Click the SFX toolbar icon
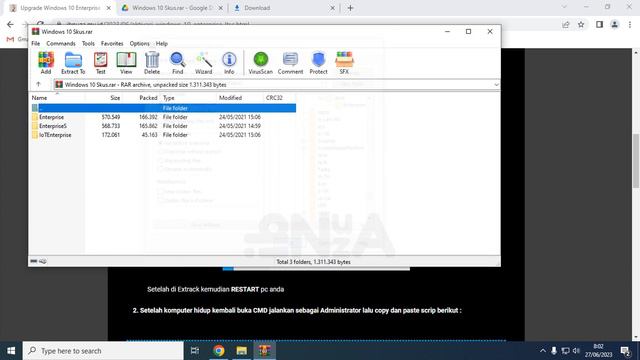The height and width of the screenshot is (360, 640). coord(344,62)
